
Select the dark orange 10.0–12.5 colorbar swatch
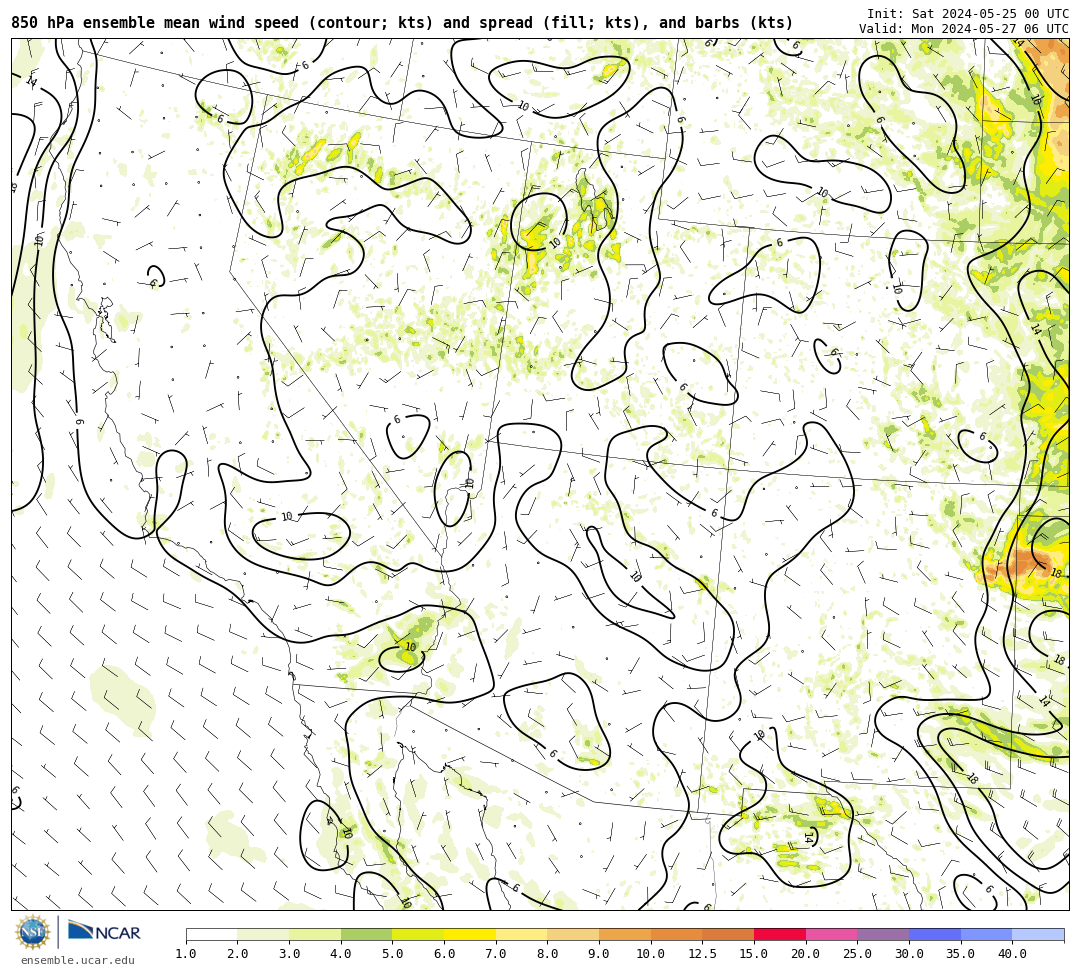(x=676, y=934)
